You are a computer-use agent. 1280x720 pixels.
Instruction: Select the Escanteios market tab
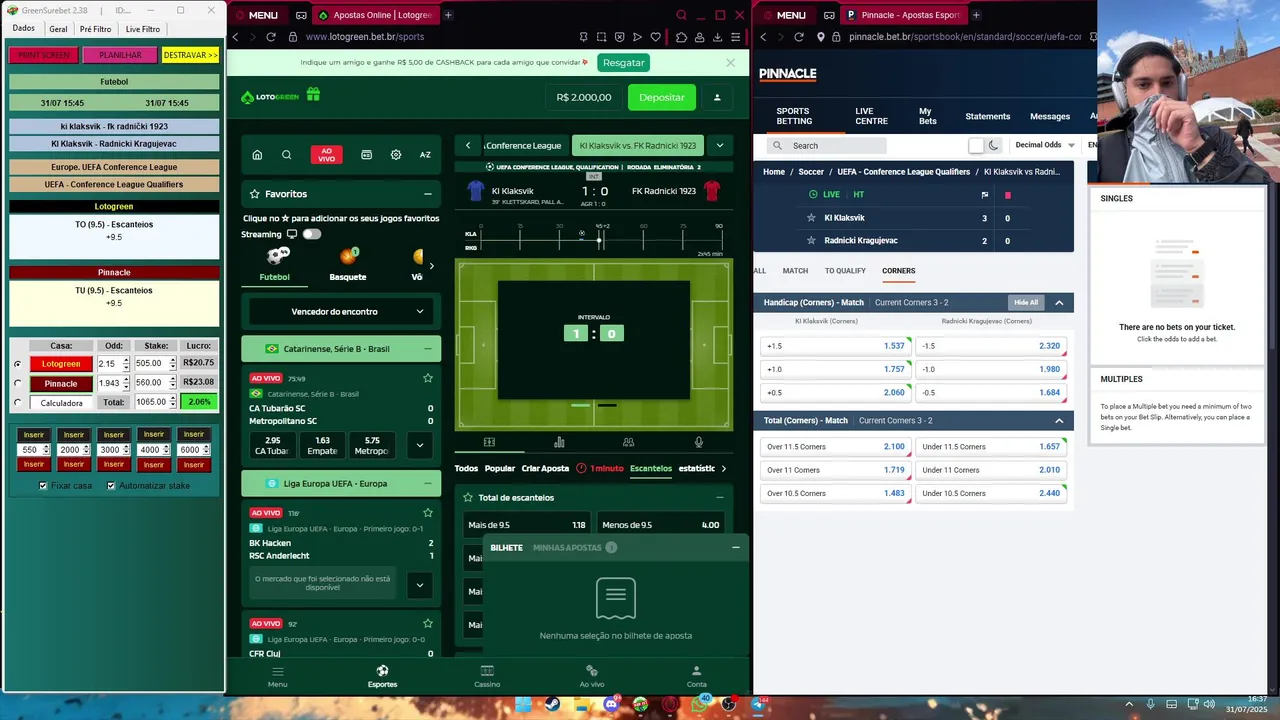651,468
